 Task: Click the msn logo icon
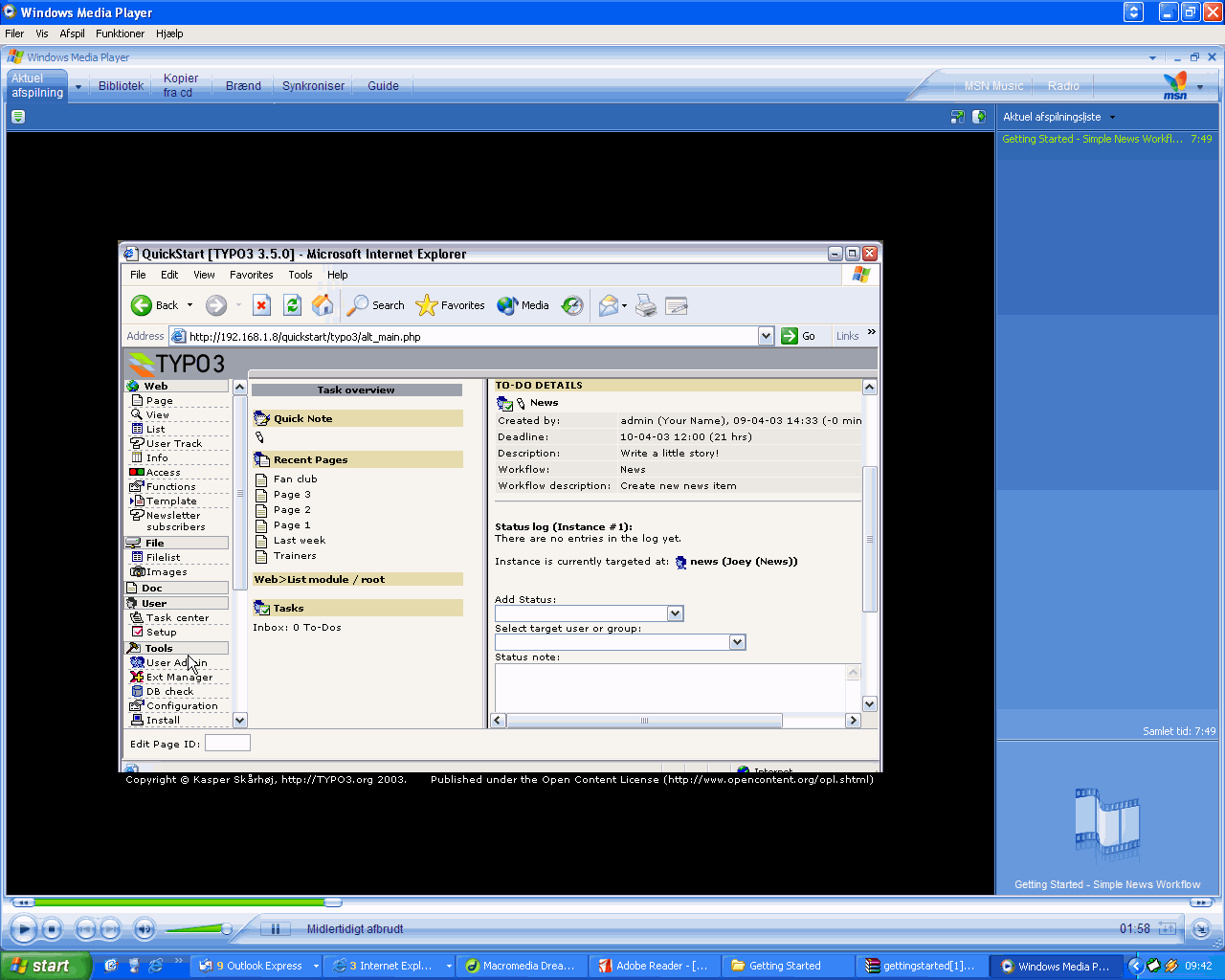click(1175, 86)
